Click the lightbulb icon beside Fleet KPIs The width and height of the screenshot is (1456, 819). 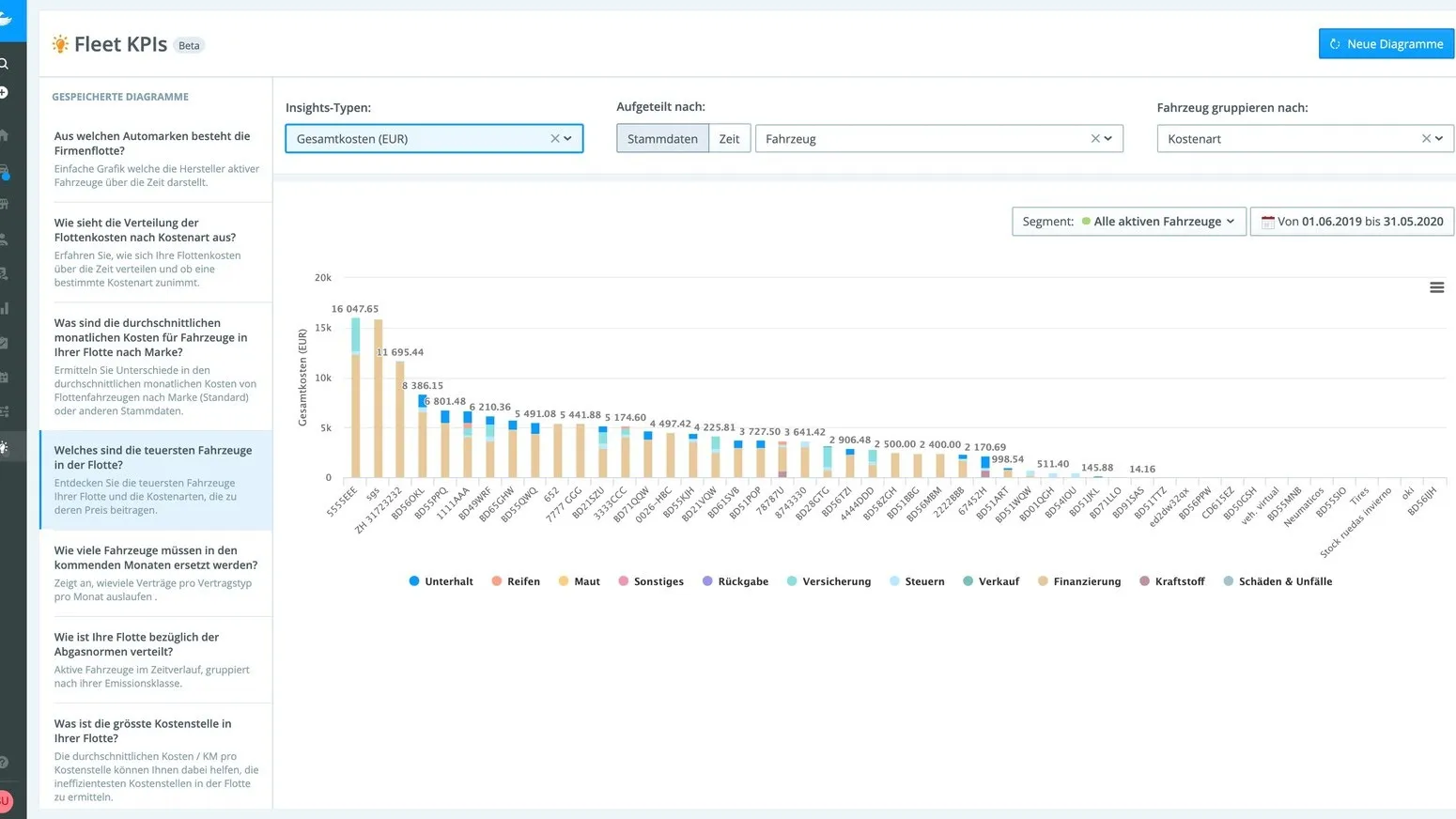(60, 44)
